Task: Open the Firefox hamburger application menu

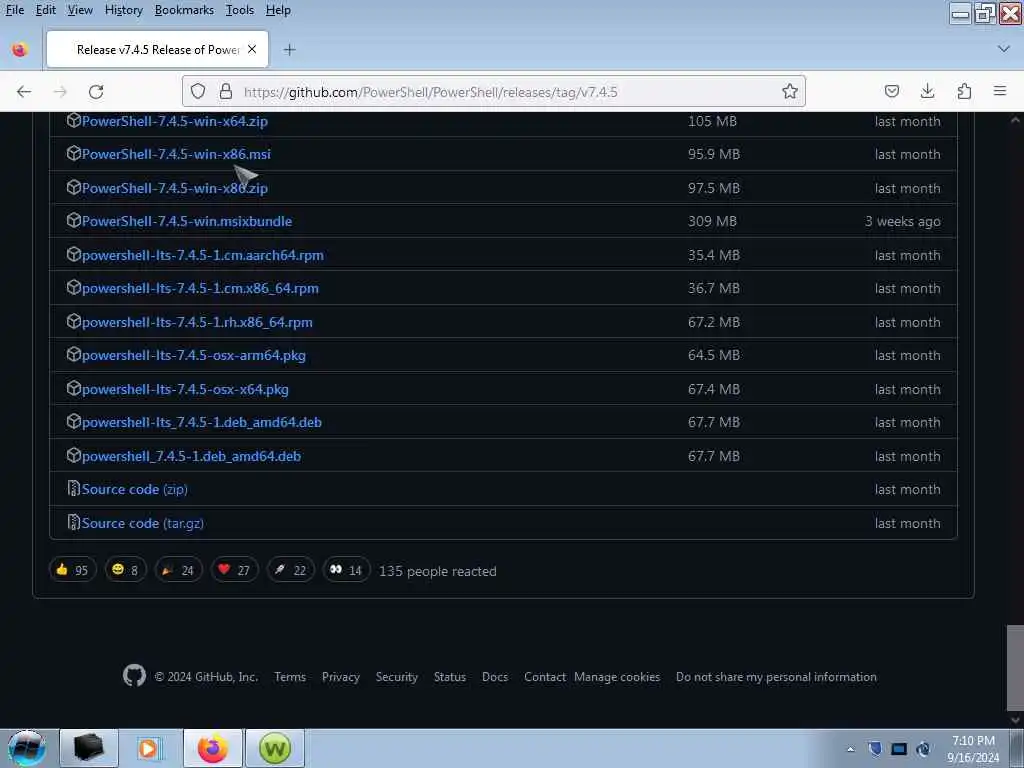Action: (x=1000, y=91)
